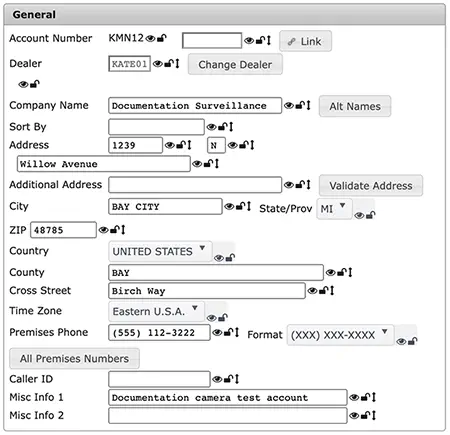This screenshot has width=450, height=435.
Task: Click the eye icon next to BAY CITY
Action: [229, 207]
